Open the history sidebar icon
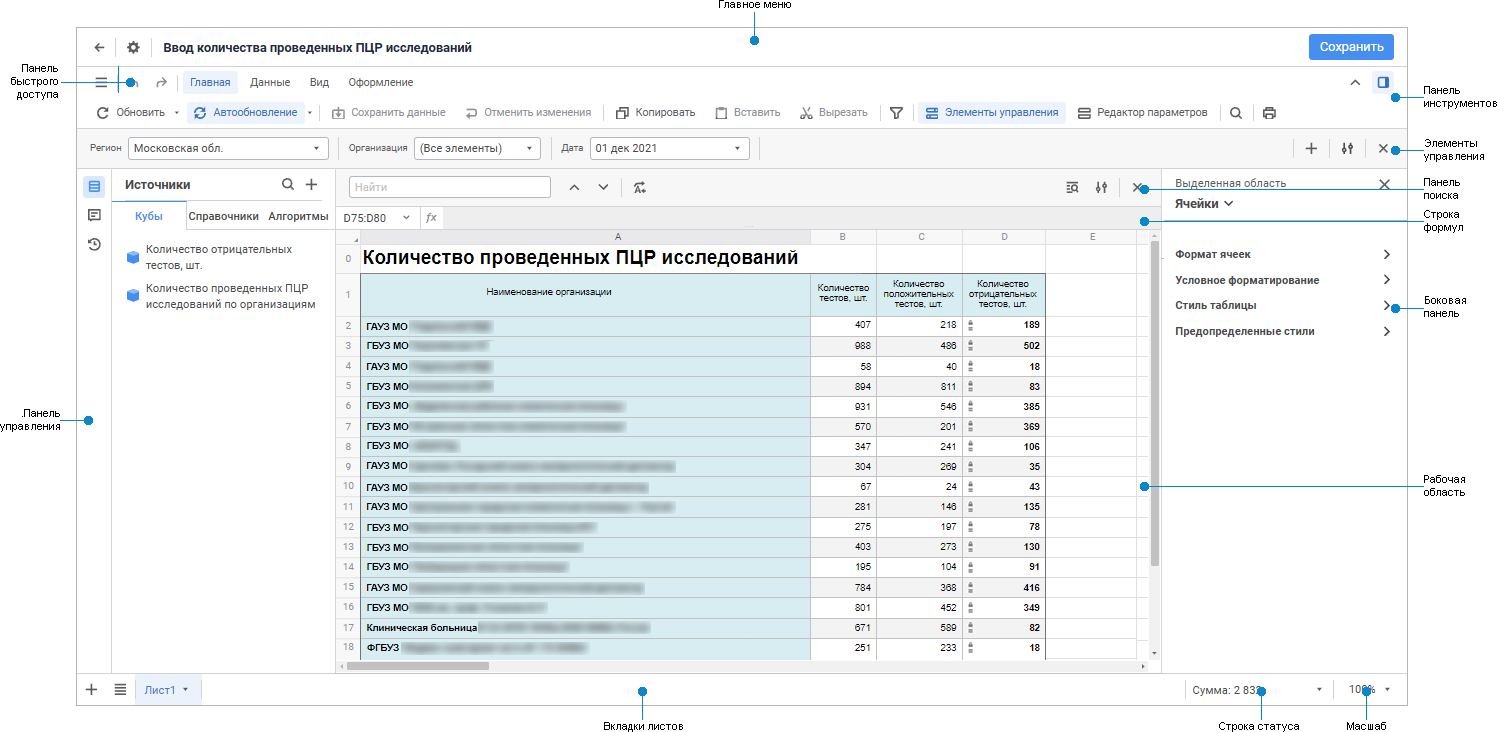The image size is (1497, 732). pos(94,243)
